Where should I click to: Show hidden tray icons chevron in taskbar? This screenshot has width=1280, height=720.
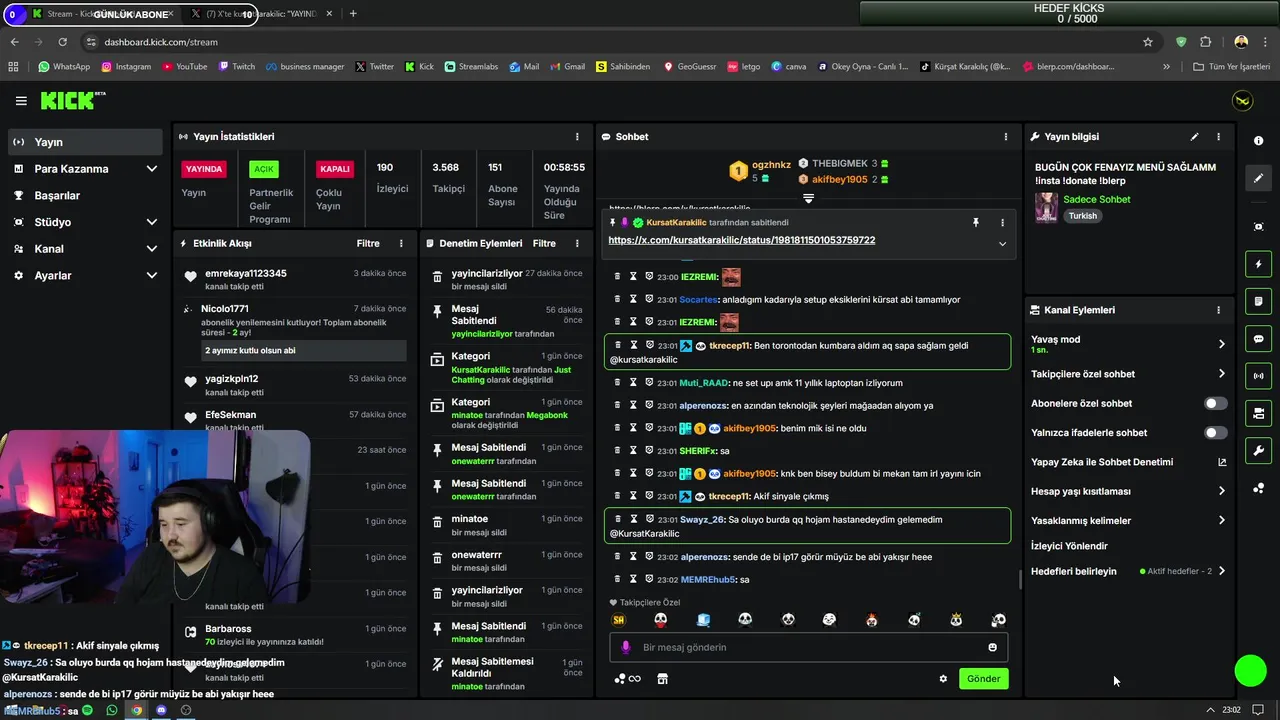pyautogui.click(x=1211, y=710)
